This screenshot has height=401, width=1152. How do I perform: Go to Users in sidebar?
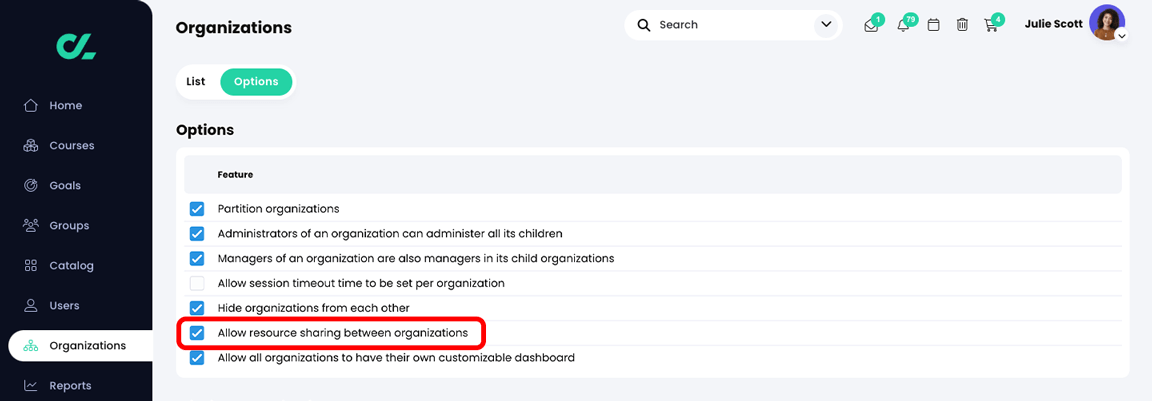[x=65, y=306]
